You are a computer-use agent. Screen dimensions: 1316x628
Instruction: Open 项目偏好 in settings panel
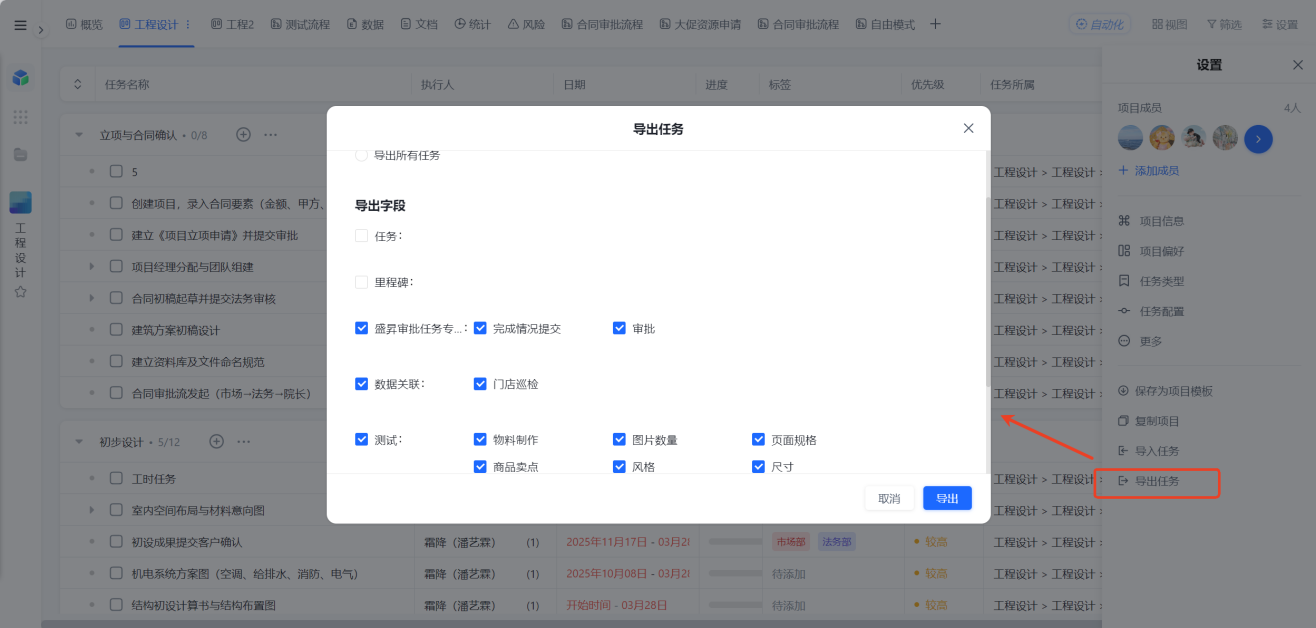1151,251
